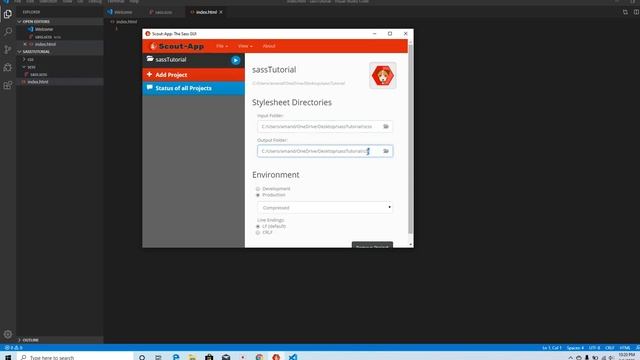Viewport: 640px width, 360px height.
Task: Open File Explorer from the taskbar
Action: click(192, 357)
